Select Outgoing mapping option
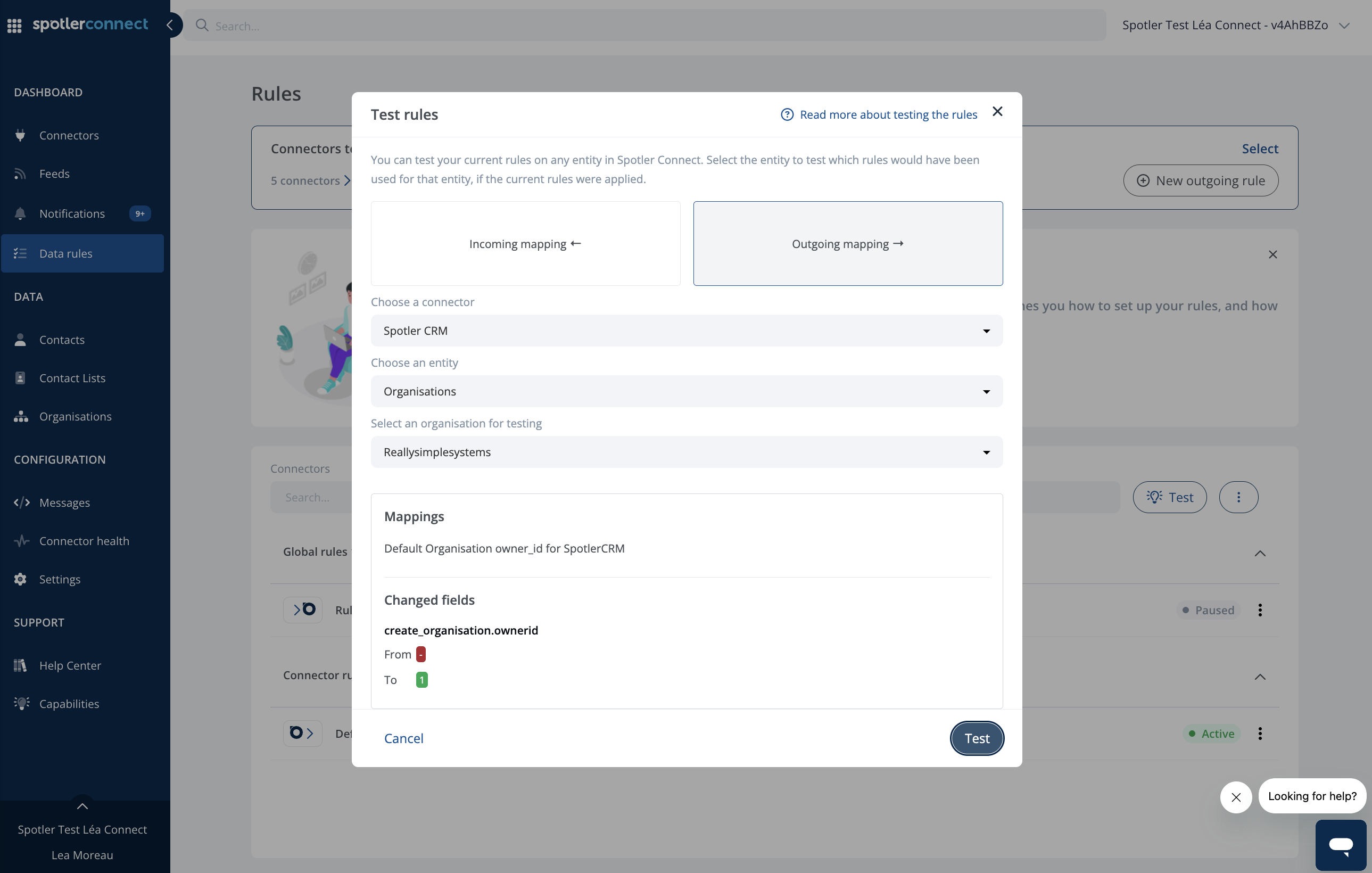Viewport: 1372px width, 873px height. pos(848,243)
